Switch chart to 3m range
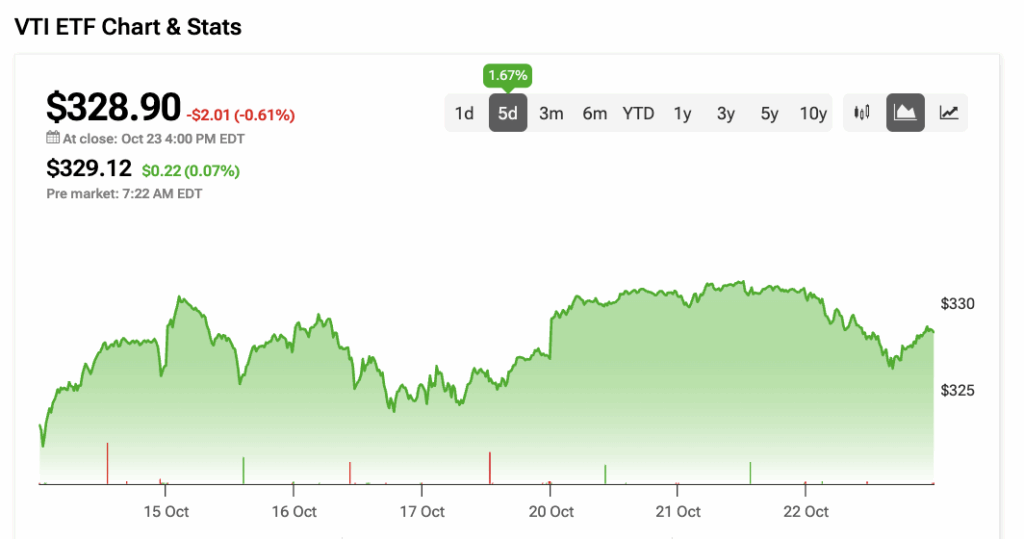 (551, 113)
